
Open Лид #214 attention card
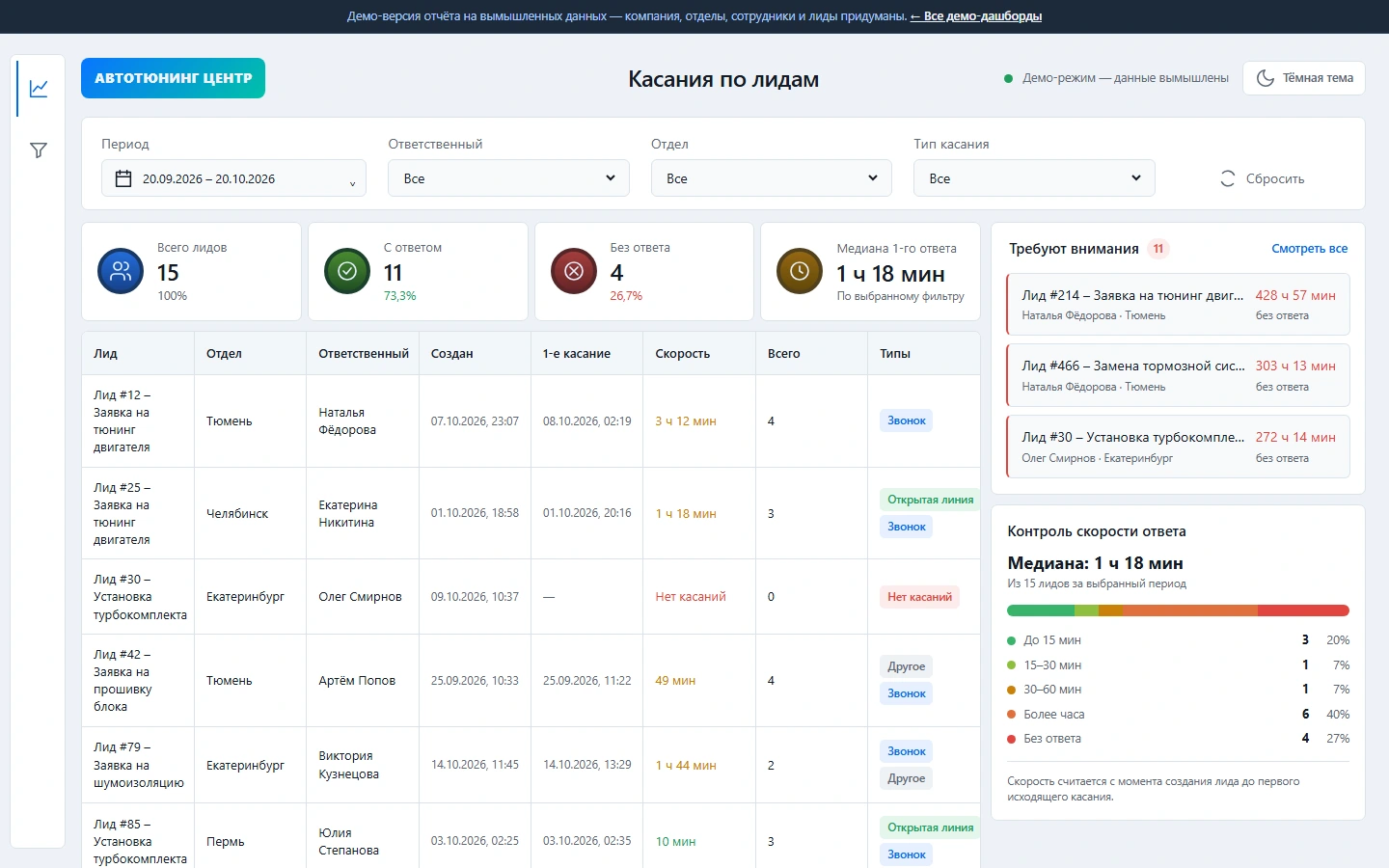[x=1178, y=305]
